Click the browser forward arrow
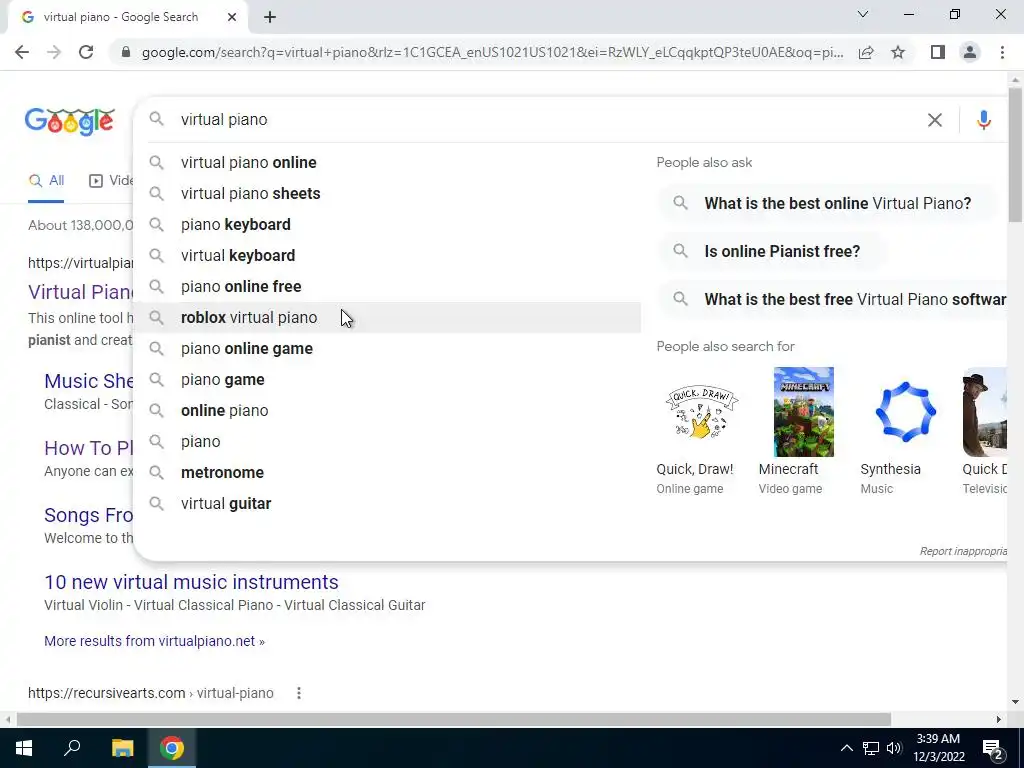The image size is (1024, 768). tap(54, 52)
